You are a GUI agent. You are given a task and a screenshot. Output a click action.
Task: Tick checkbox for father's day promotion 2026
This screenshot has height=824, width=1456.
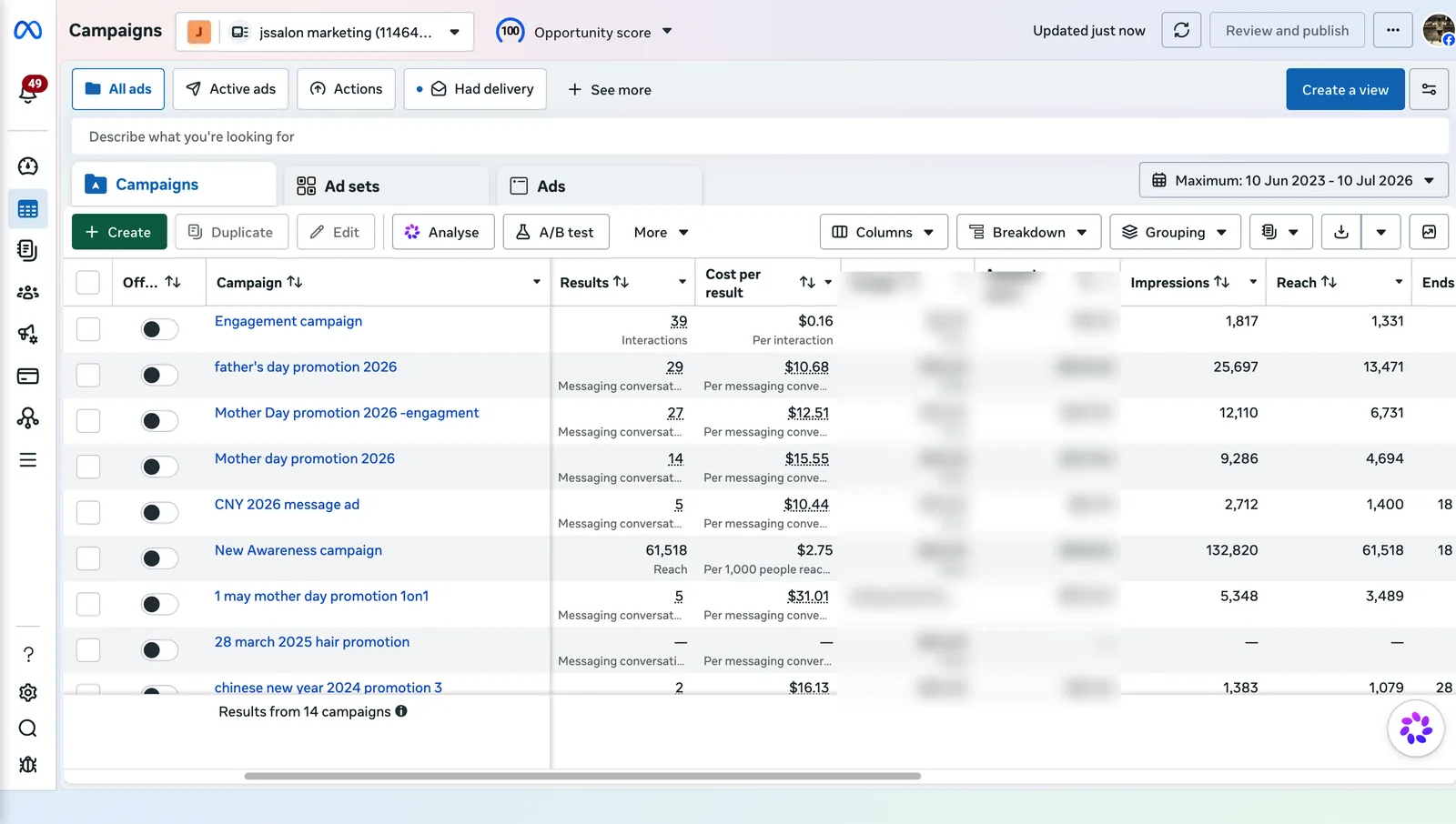point(88,375)
